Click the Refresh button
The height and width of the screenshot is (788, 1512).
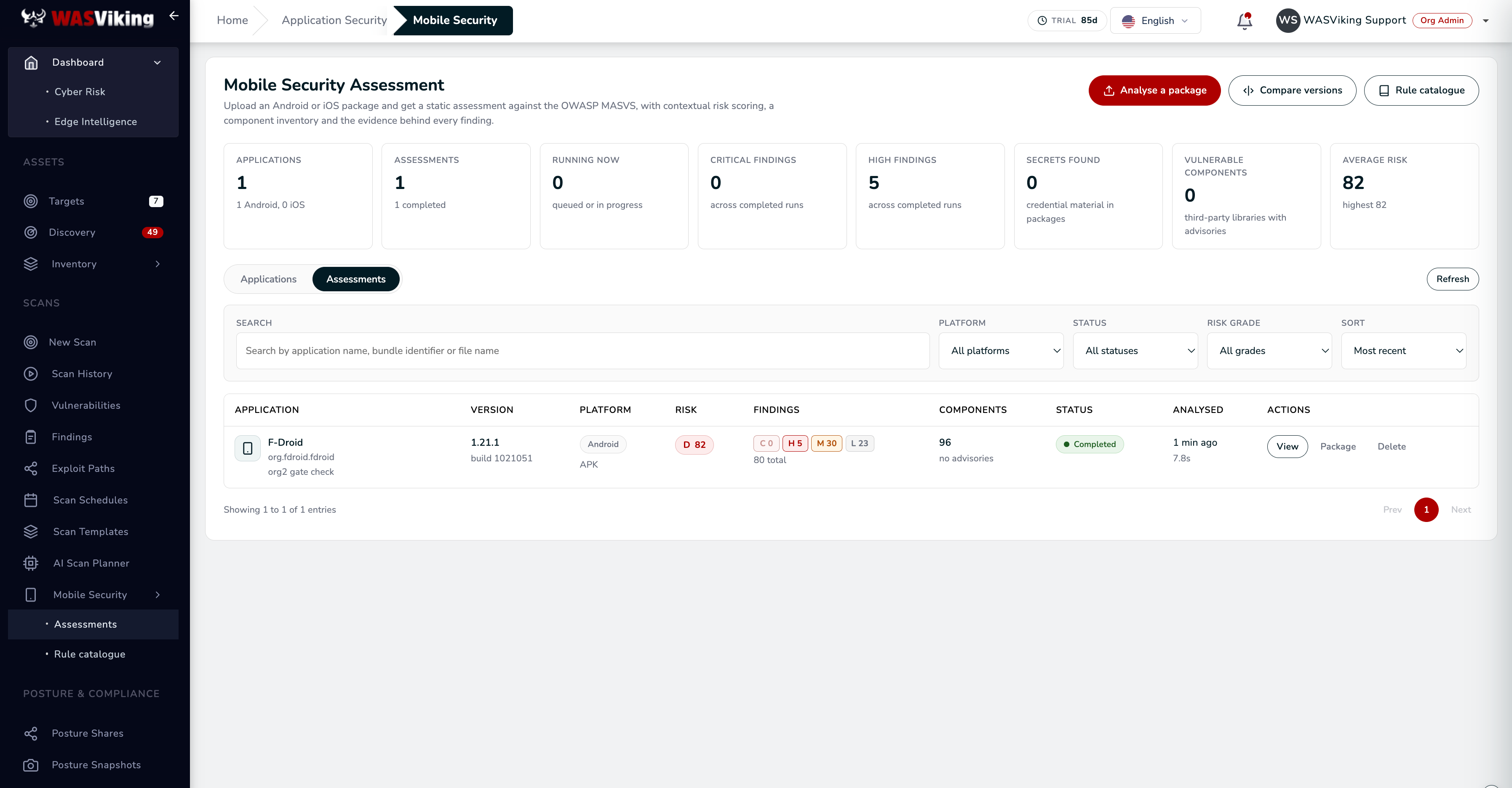pyautogui.click(x=1452, y=279)
